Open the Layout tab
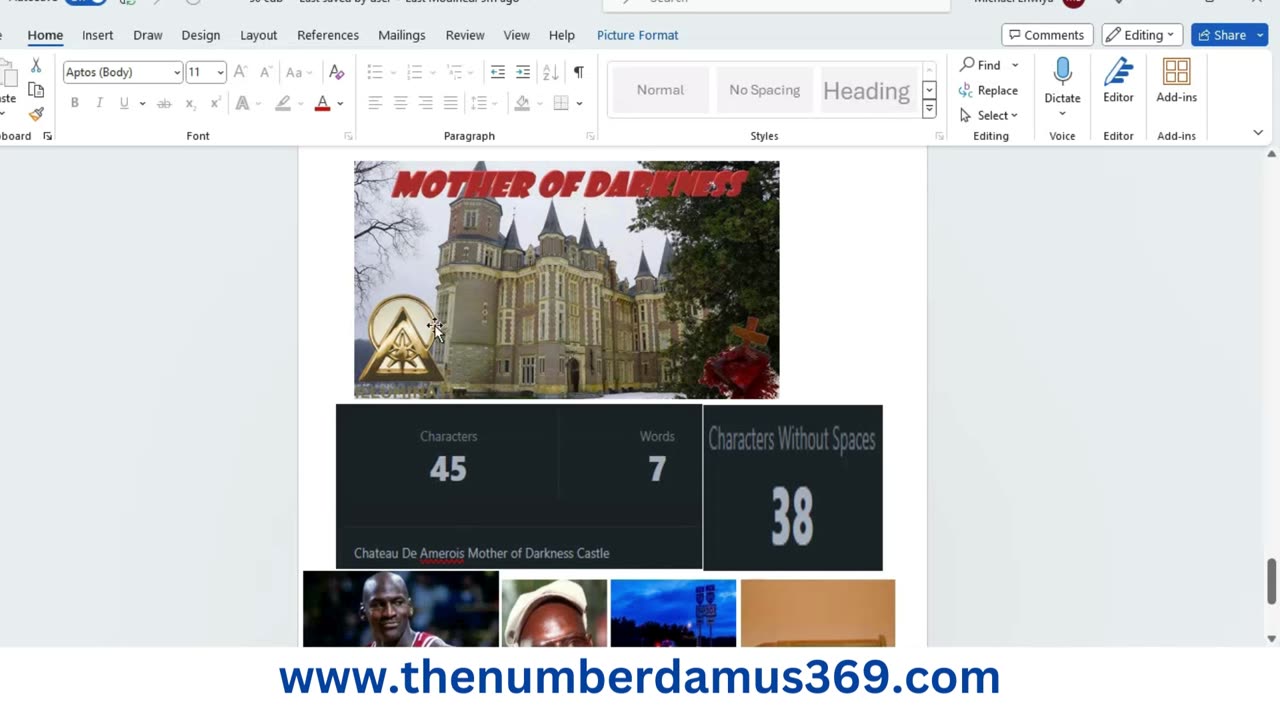 tap(258, 35)
